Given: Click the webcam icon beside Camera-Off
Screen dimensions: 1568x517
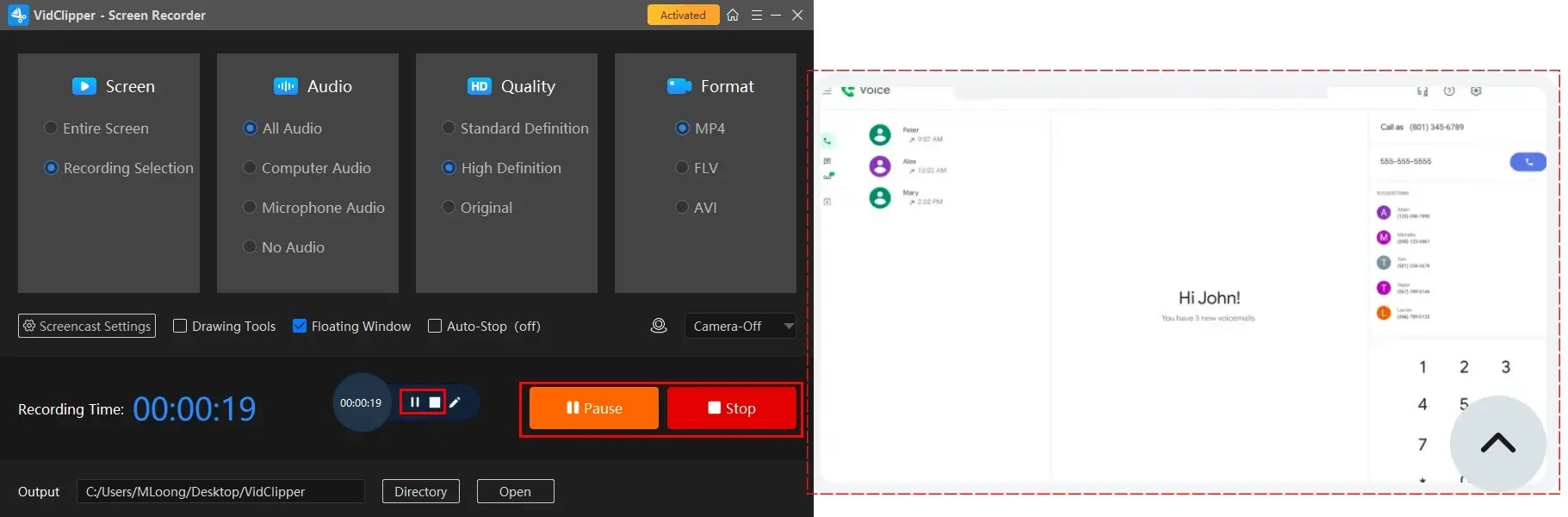Looking at the screenshot, I should coord(659,326).
